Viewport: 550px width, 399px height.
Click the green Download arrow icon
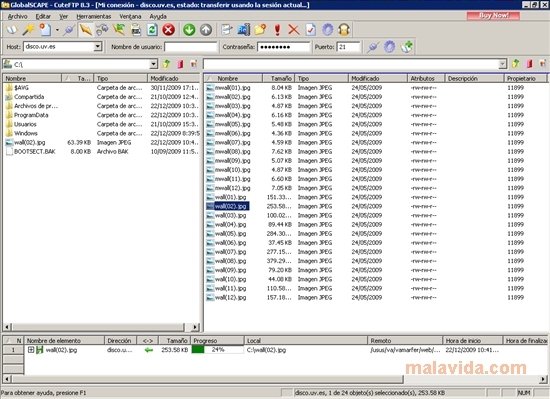(x=189, y=30)
